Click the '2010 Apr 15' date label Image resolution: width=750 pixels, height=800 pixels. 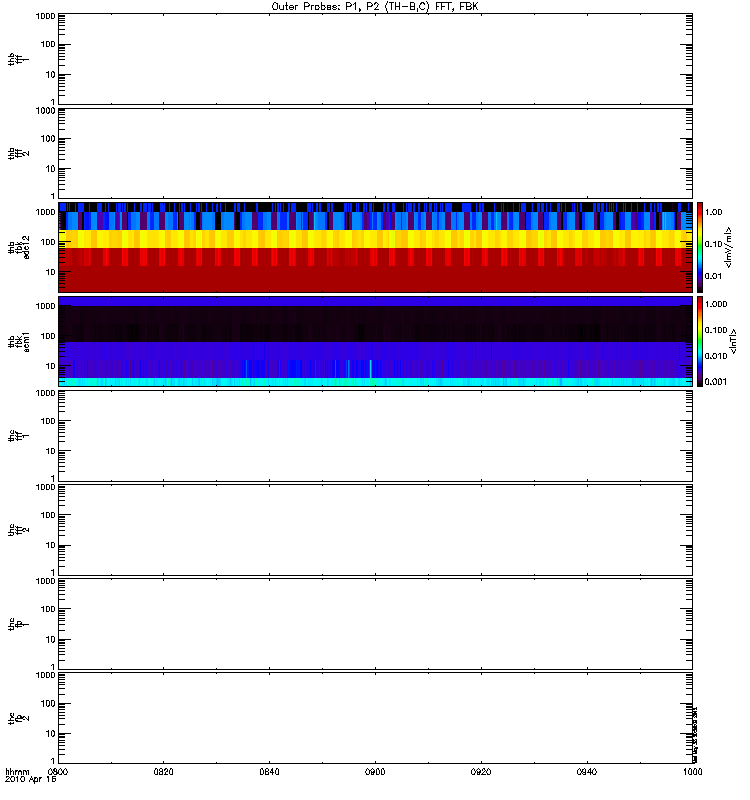click(31, 779)
